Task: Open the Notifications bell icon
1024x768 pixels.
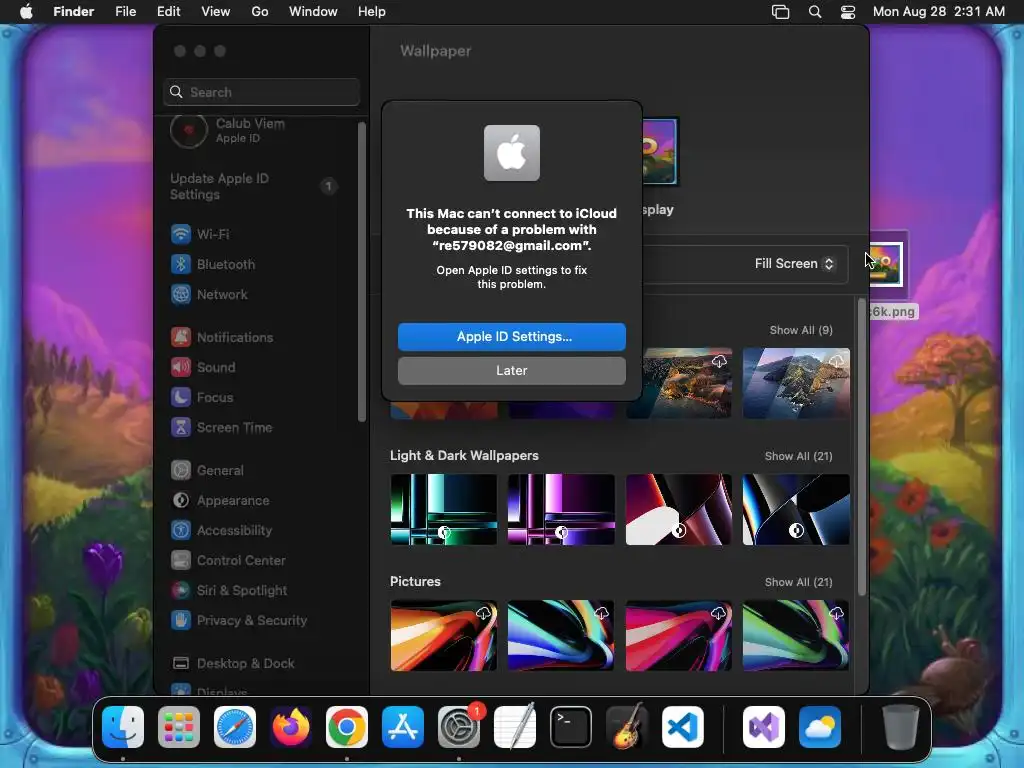Action: point(181,337)
